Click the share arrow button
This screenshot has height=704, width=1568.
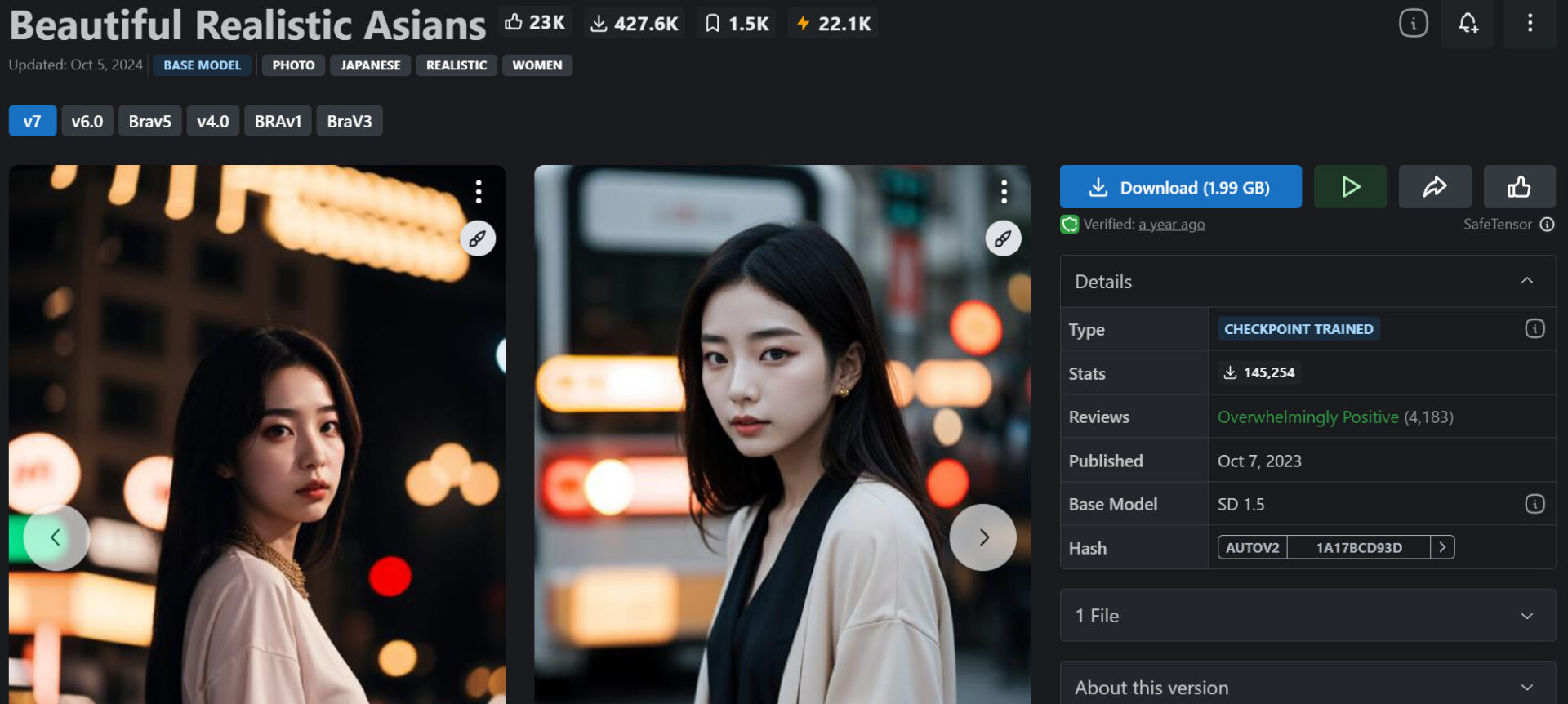1435,187
